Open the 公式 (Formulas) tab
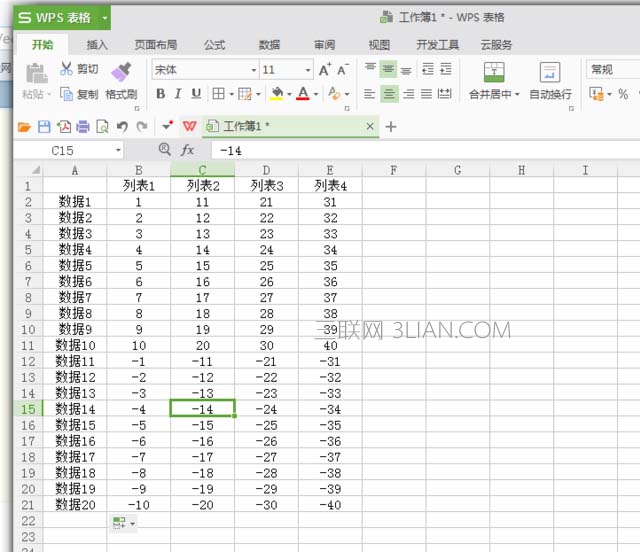This screenshot has width=640, height=552. (214, 44)
